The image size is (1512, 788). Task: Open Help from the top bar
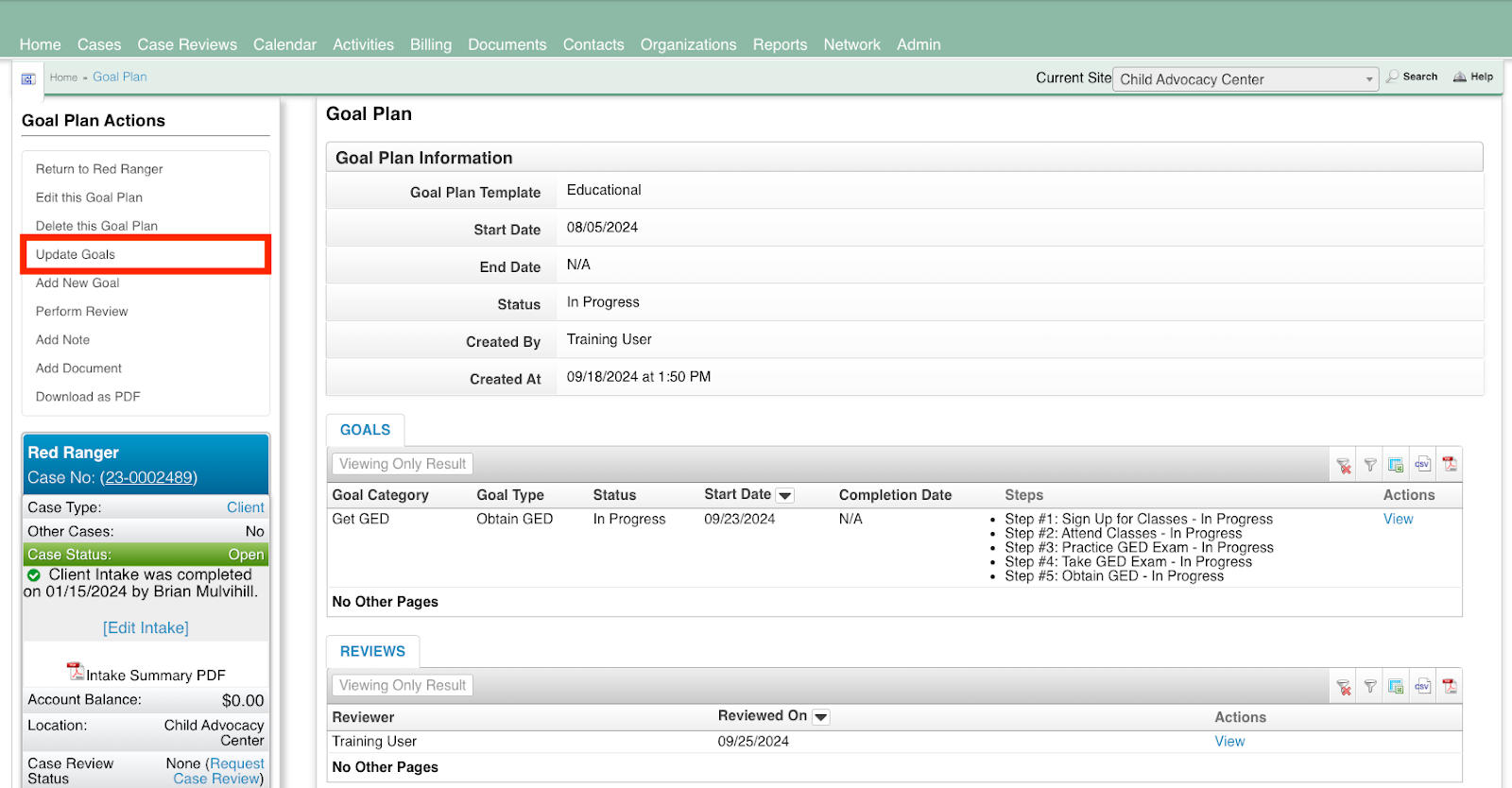pos(1473,77)
